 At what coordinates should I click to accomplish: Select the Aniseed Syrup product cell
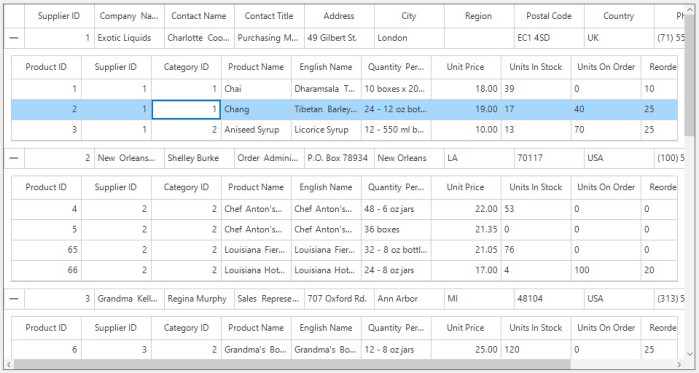coord(256,130)
